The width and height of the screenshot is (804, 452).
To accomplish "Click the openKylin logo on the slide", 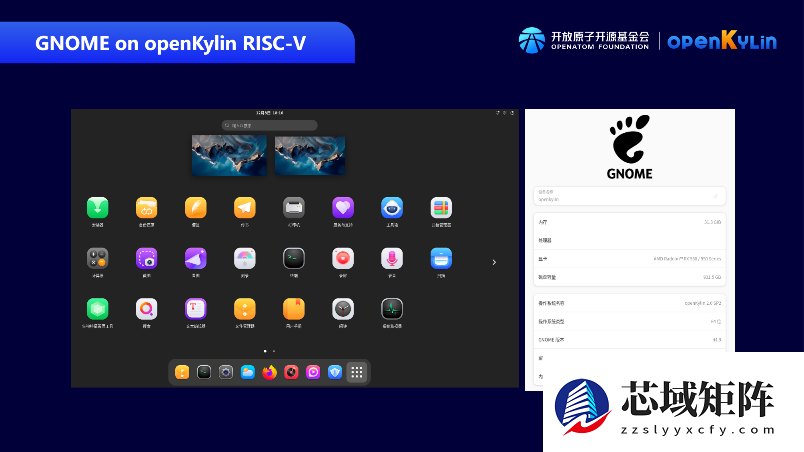I will click(722, 40).
